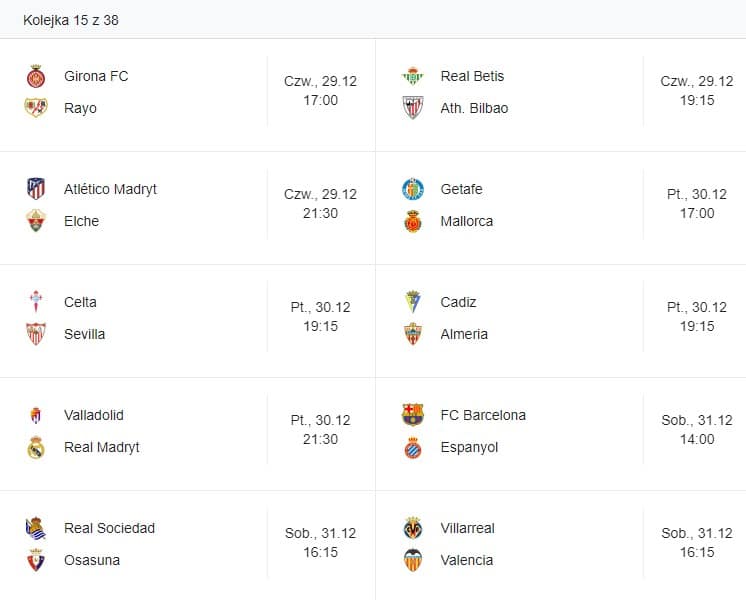746x600 pixels.
Task: Open Valladolid match time Pt., 30.12 21:30
Action: 320,431
